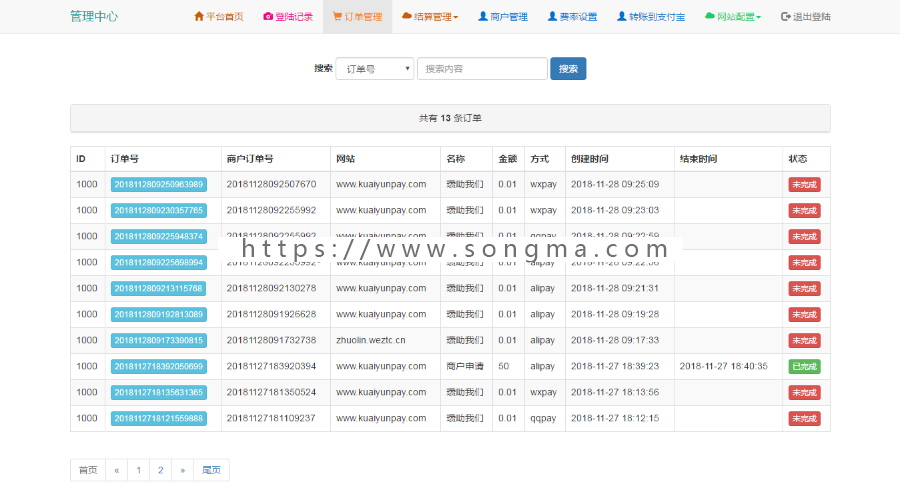
Task: Click 未完成 status of order 2018112809250963989
Action: pos(804,185)
